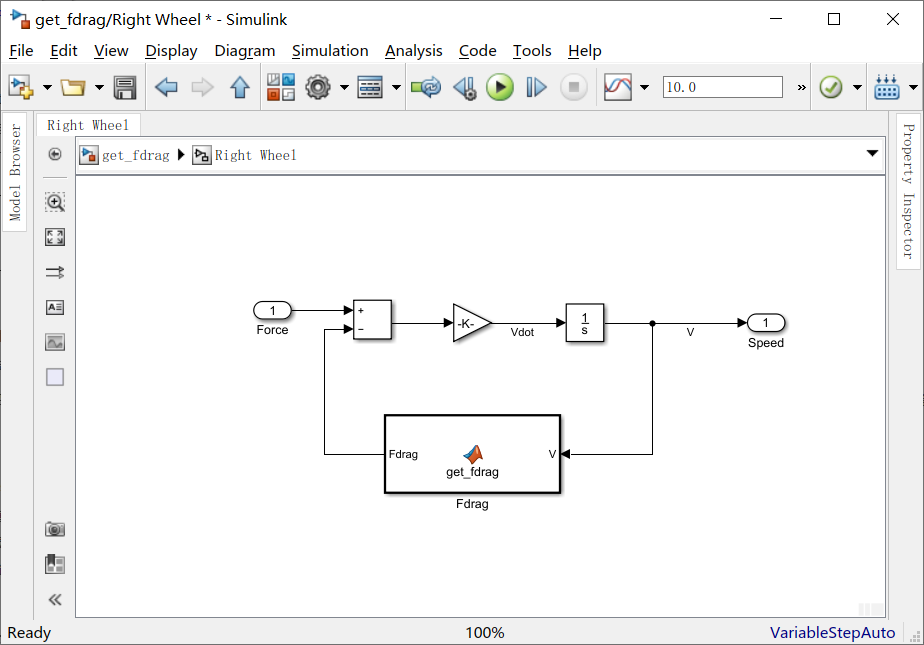Open the Analysis menu
The width and height of the screenshot is (924, 645).
414,51
